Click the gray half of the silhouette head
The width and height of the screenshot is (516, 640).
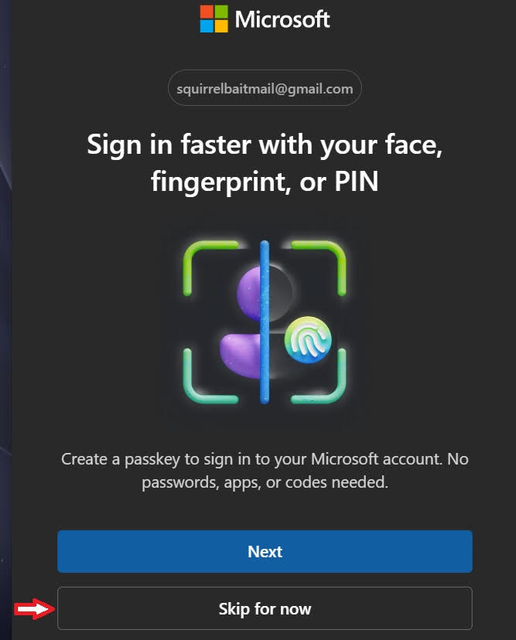tap(280, 292)
